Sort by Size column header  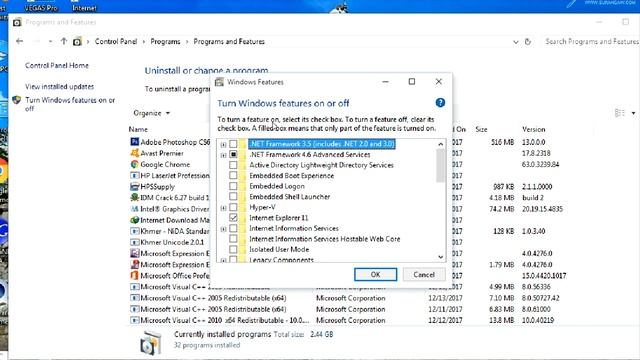pos(481,129)
